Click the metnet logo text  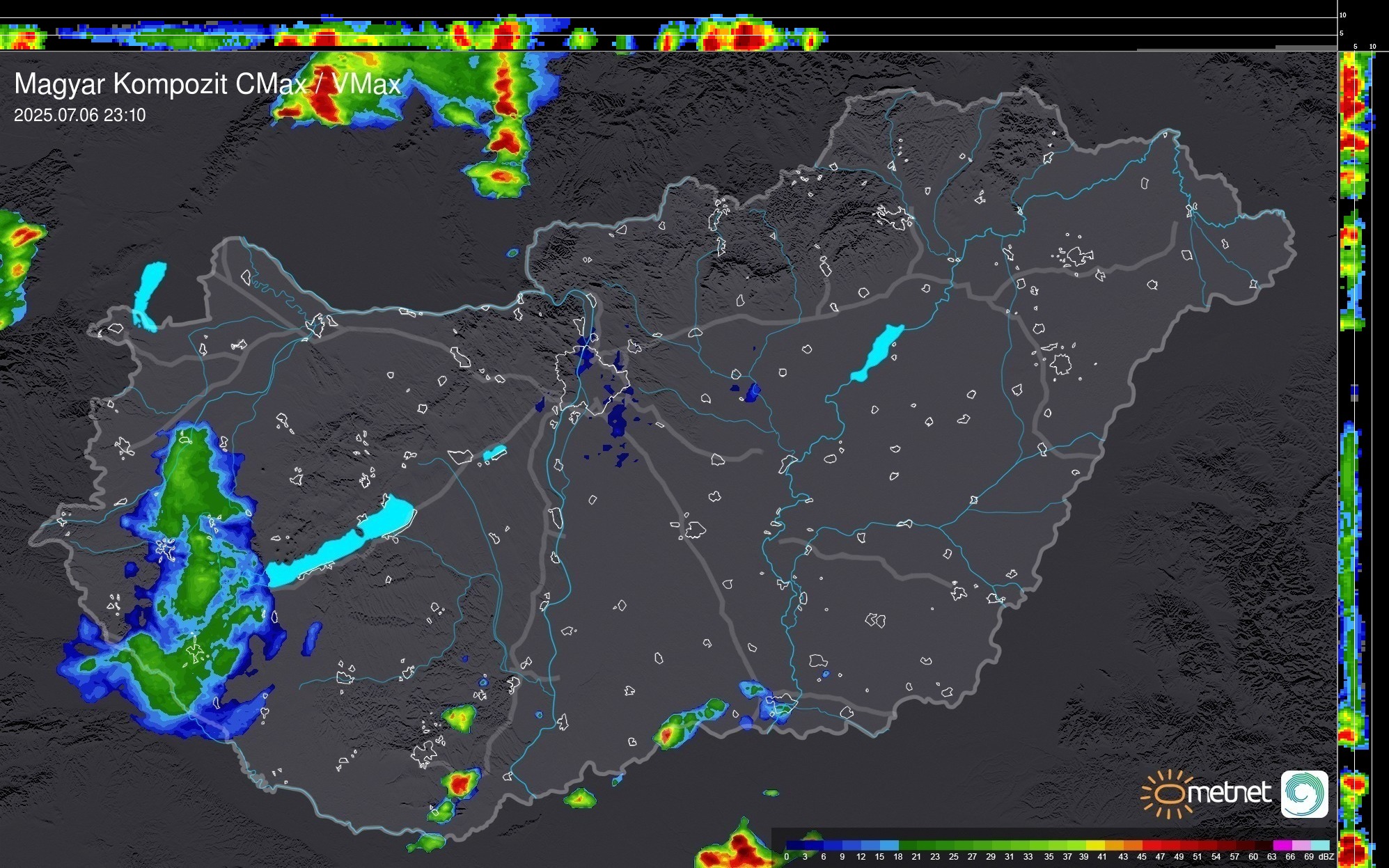(x=1229, y=793)
